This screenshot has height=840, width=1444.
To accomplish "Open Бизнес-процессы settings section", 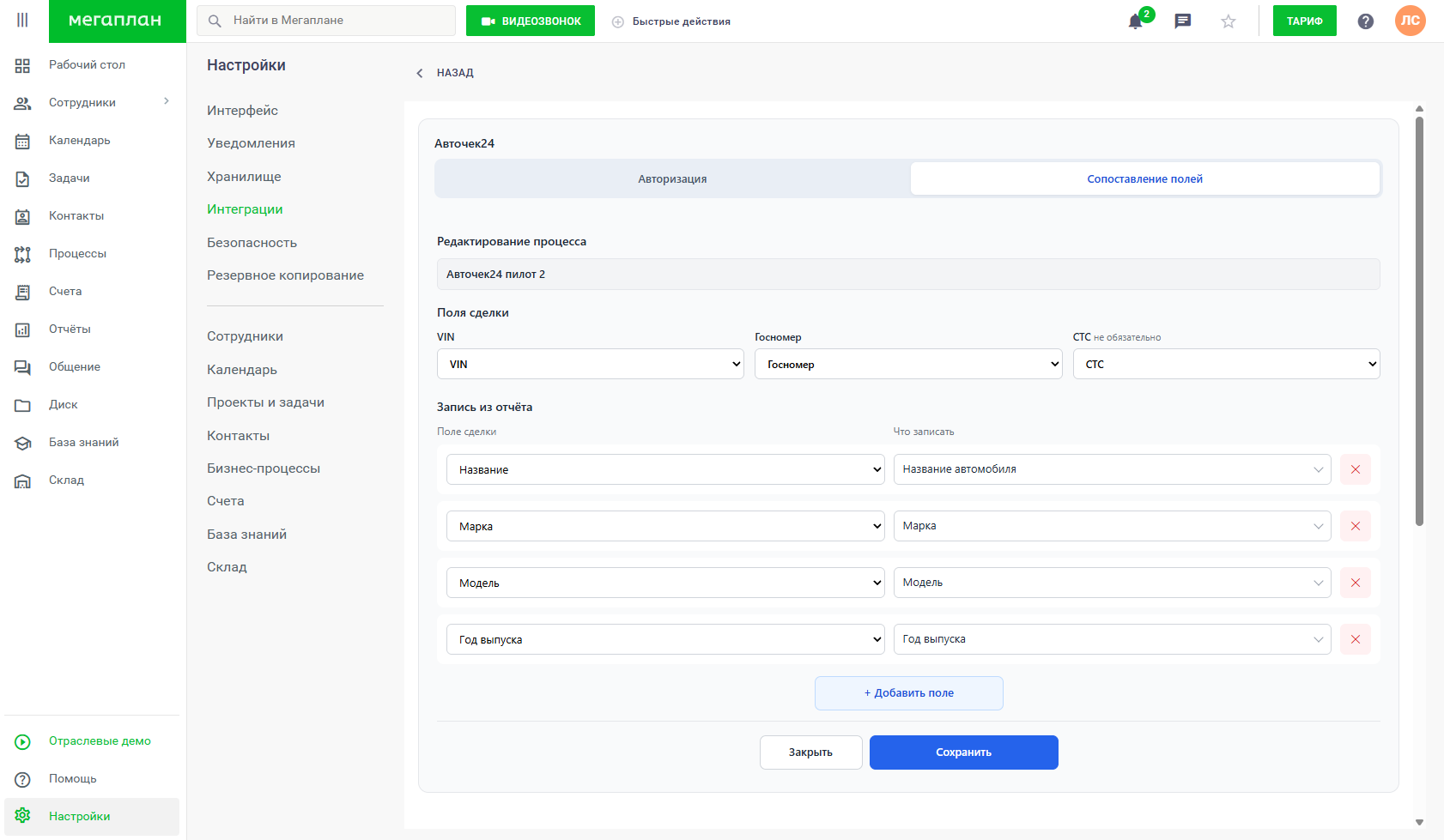I will click(x=264, y=468).
